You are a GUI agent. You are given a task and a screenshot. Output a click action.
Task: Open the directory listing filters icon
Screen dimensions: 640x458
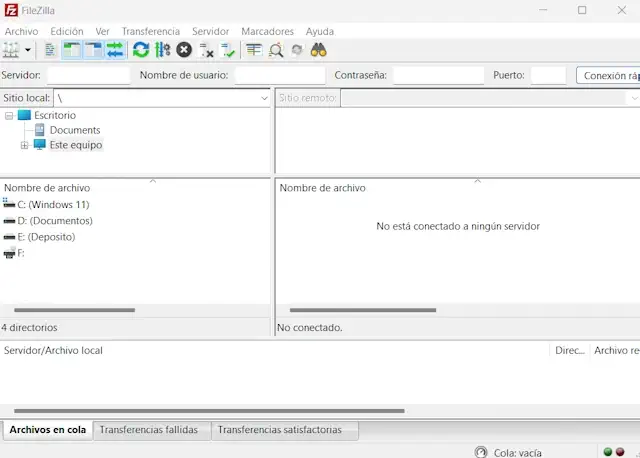(x=254, y=50)
